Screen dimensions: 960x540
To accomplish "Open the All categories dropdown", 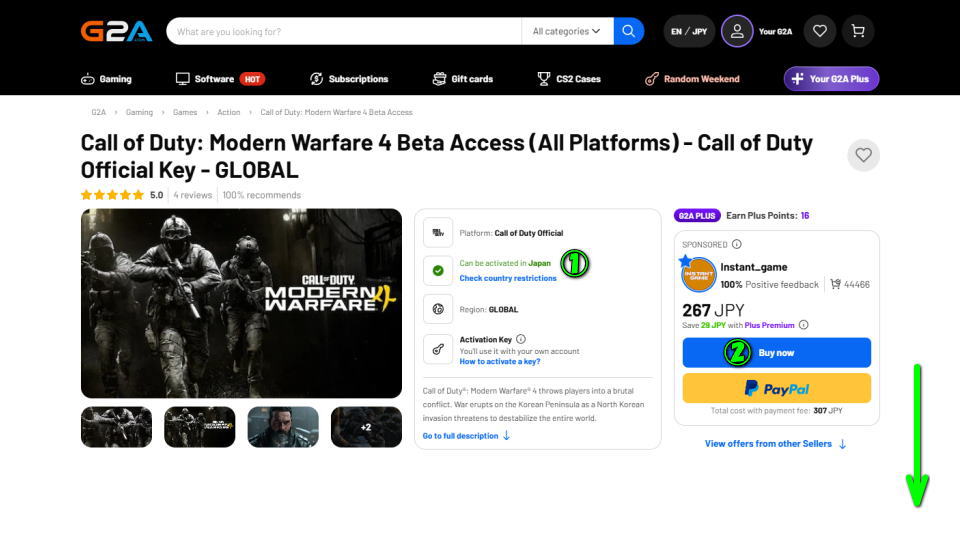I will (x=567, y=31).
